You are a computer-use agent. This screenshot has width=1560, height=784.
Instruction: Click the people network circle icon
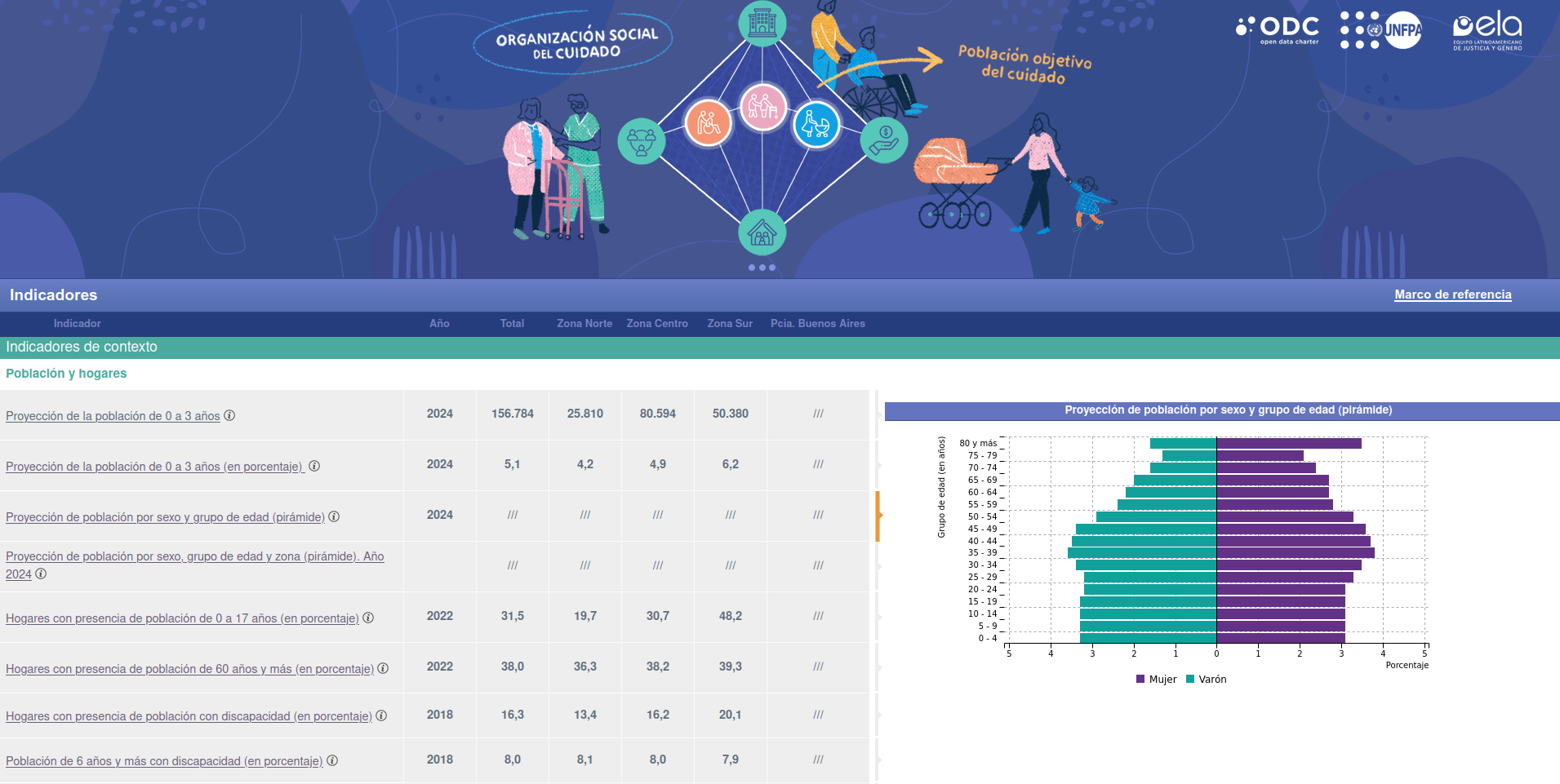(641, 141)
